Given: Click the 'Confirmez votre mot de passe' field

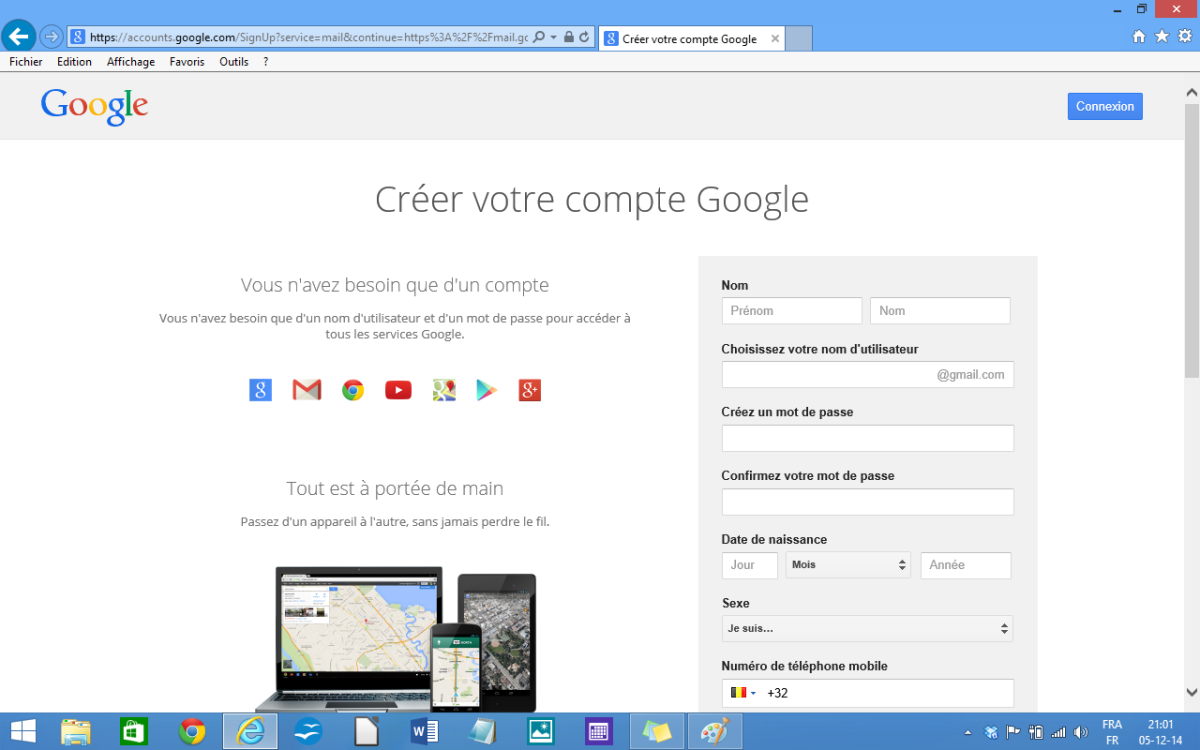Looking at the screenshot, I should click(x=868, y=502).
